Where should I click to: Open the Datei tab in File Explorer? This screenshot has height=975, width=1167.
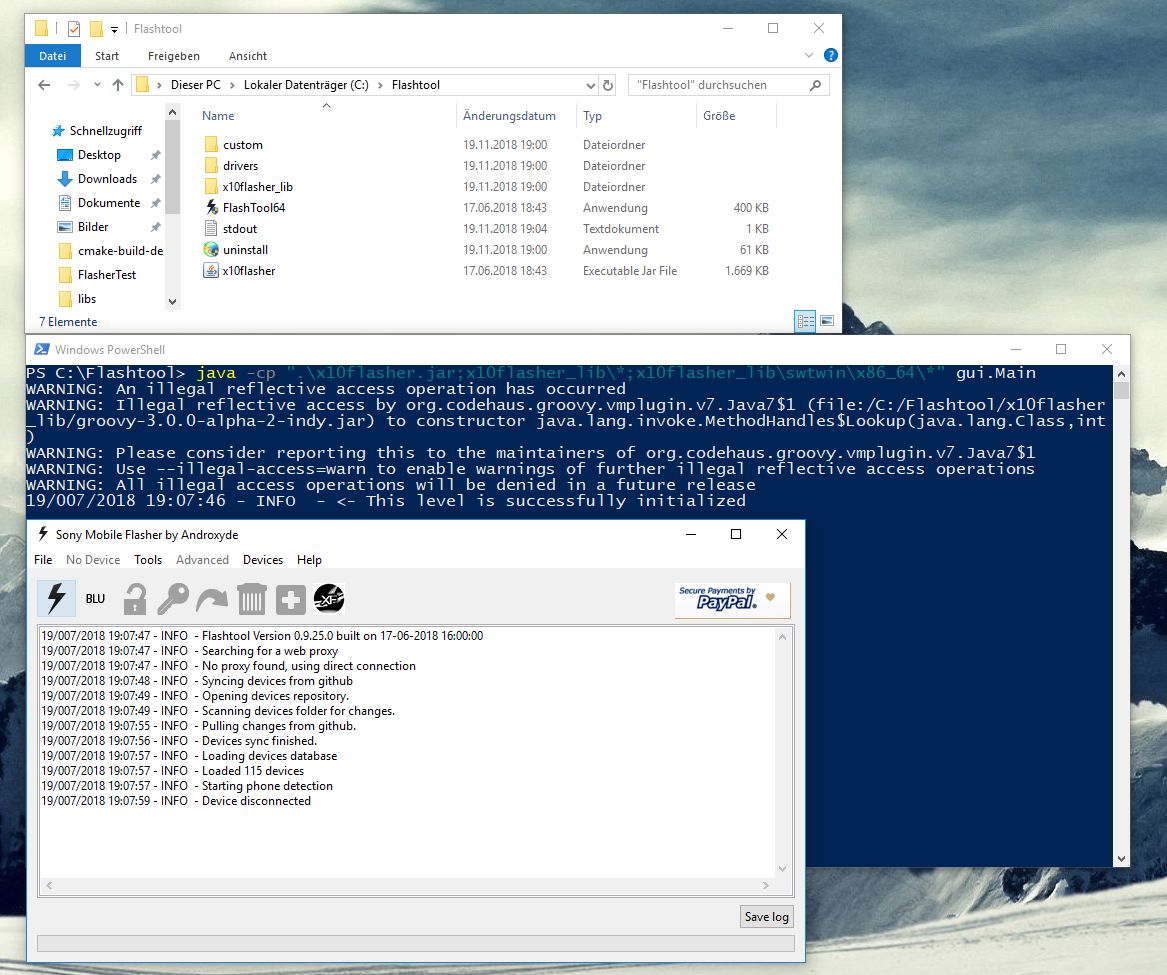[52, 56]
